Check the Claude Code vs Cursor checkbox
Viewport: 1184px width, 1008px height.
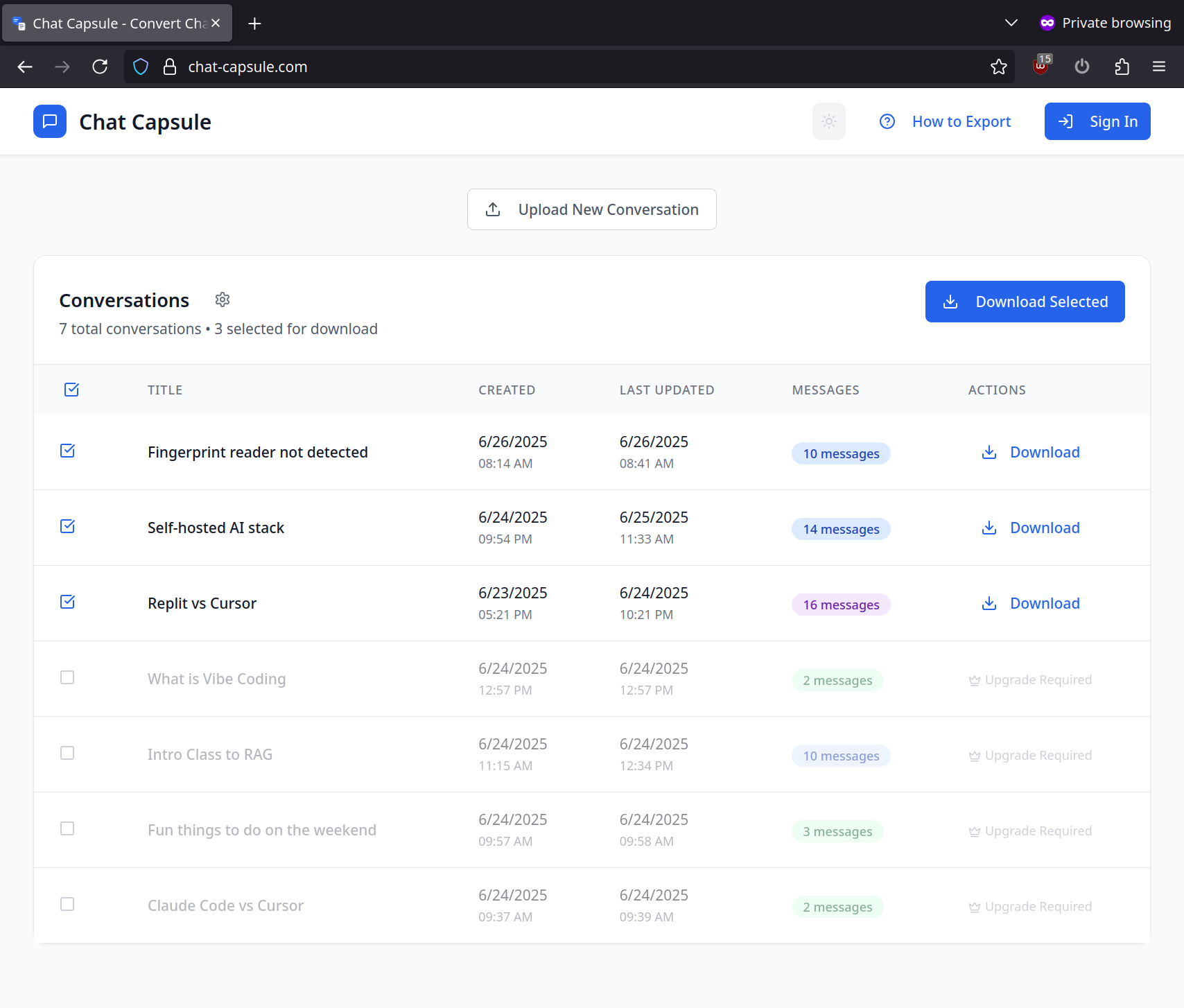coord(67,904)
